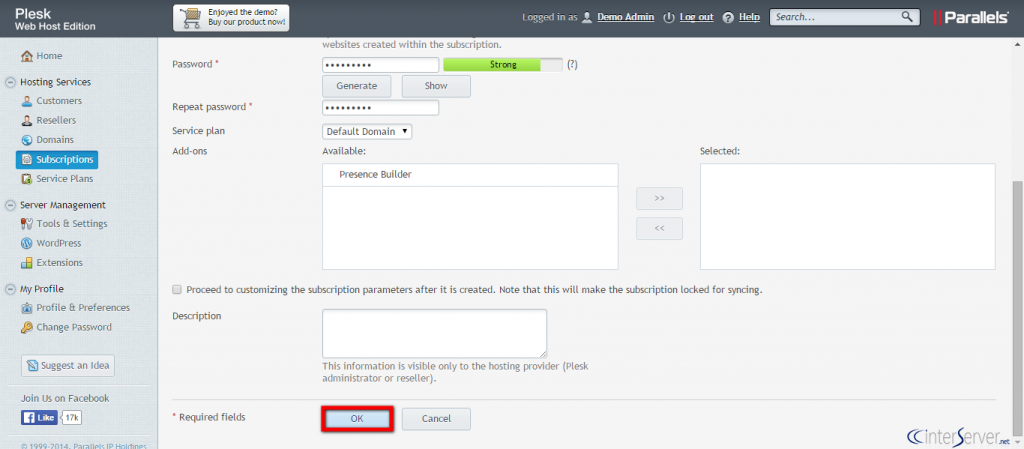Click the Show password button

pyautogui.click(x=436, y=86)
